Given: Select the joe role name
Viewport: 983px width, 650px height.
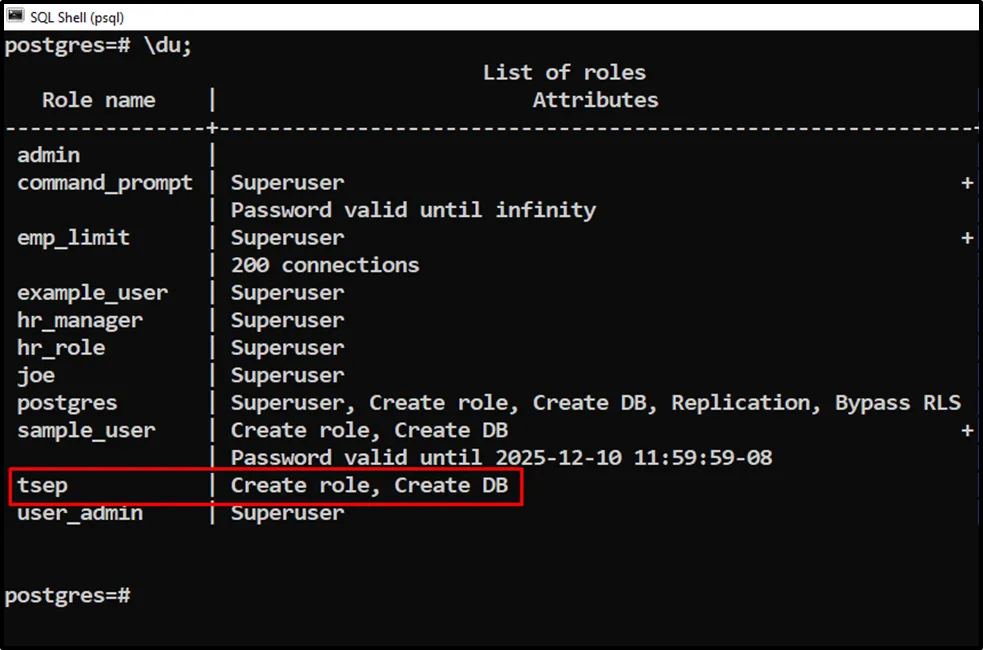Looking at the screenshot, I should (x=36, y=375).
